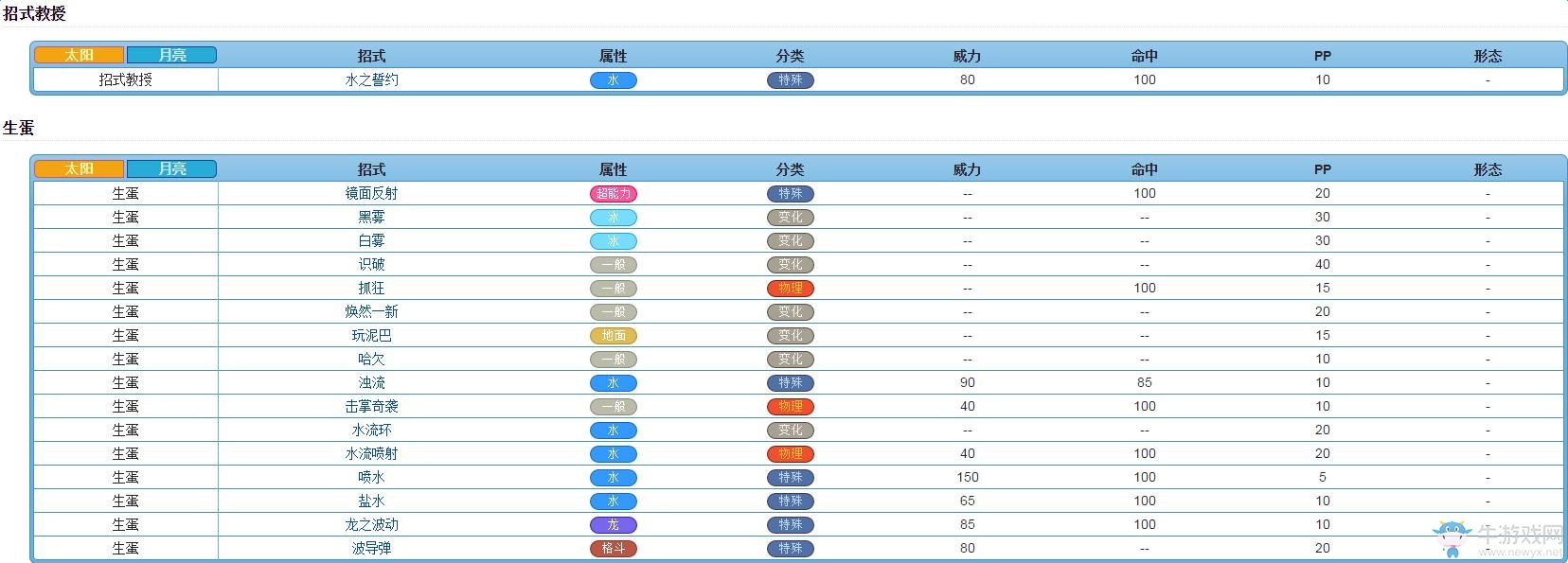Click the 5 PP value for 喷水
The height and width of the screenshot is (563, 1568).
tap(1323, 477)
